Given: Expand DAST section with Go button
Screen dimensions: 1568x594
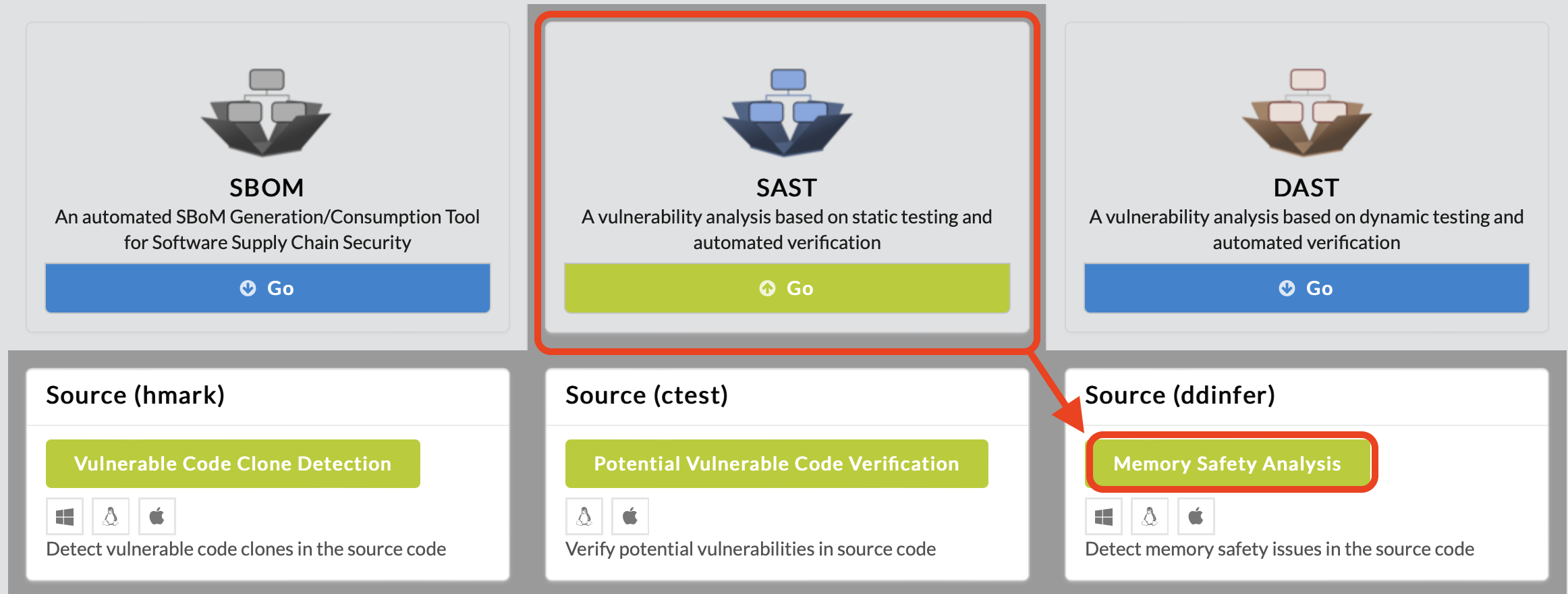Looking at the screenshot, I should [1306, 288].
